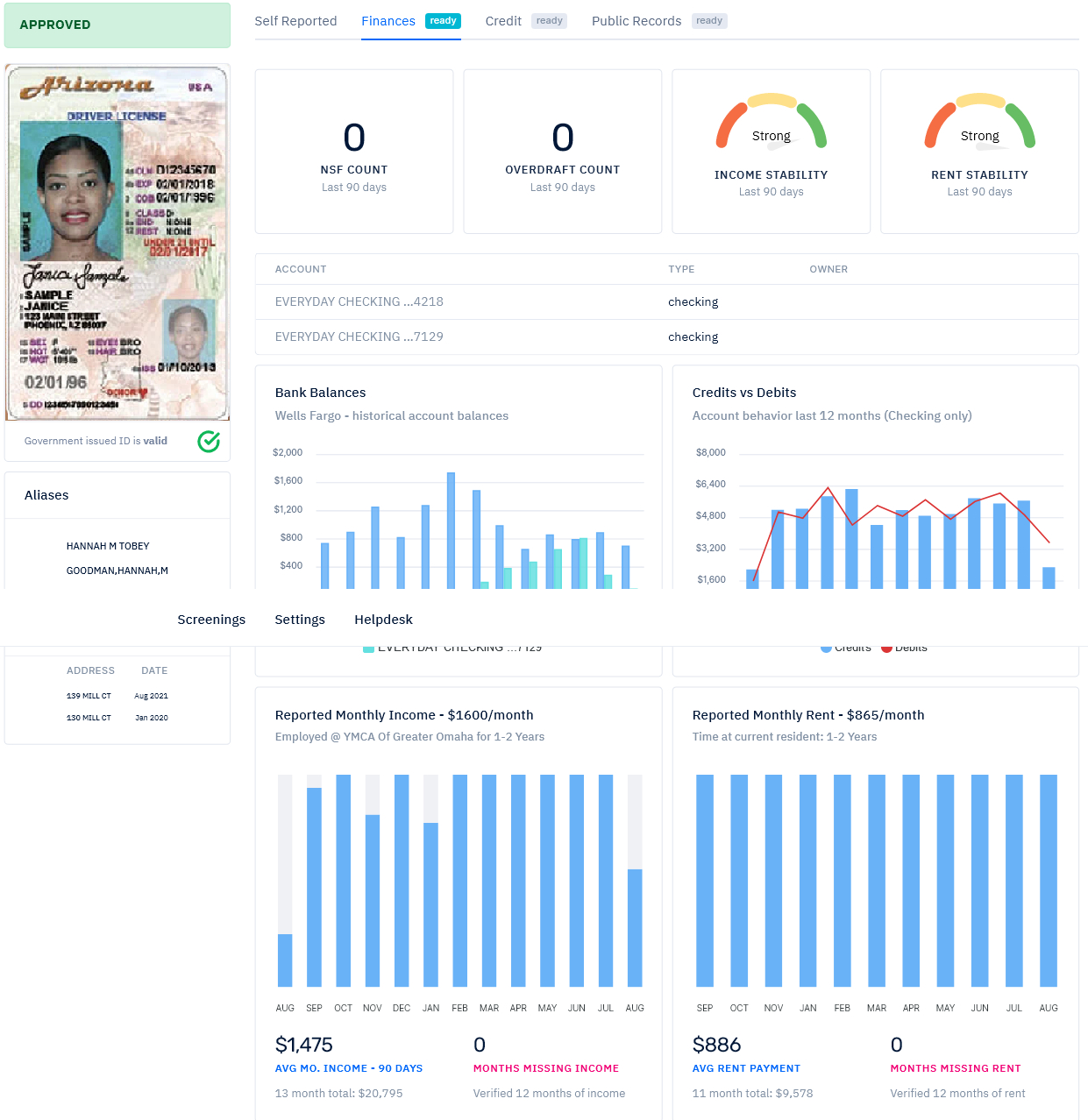Click the Rent Stability gauge

click(x=980, y=123)
